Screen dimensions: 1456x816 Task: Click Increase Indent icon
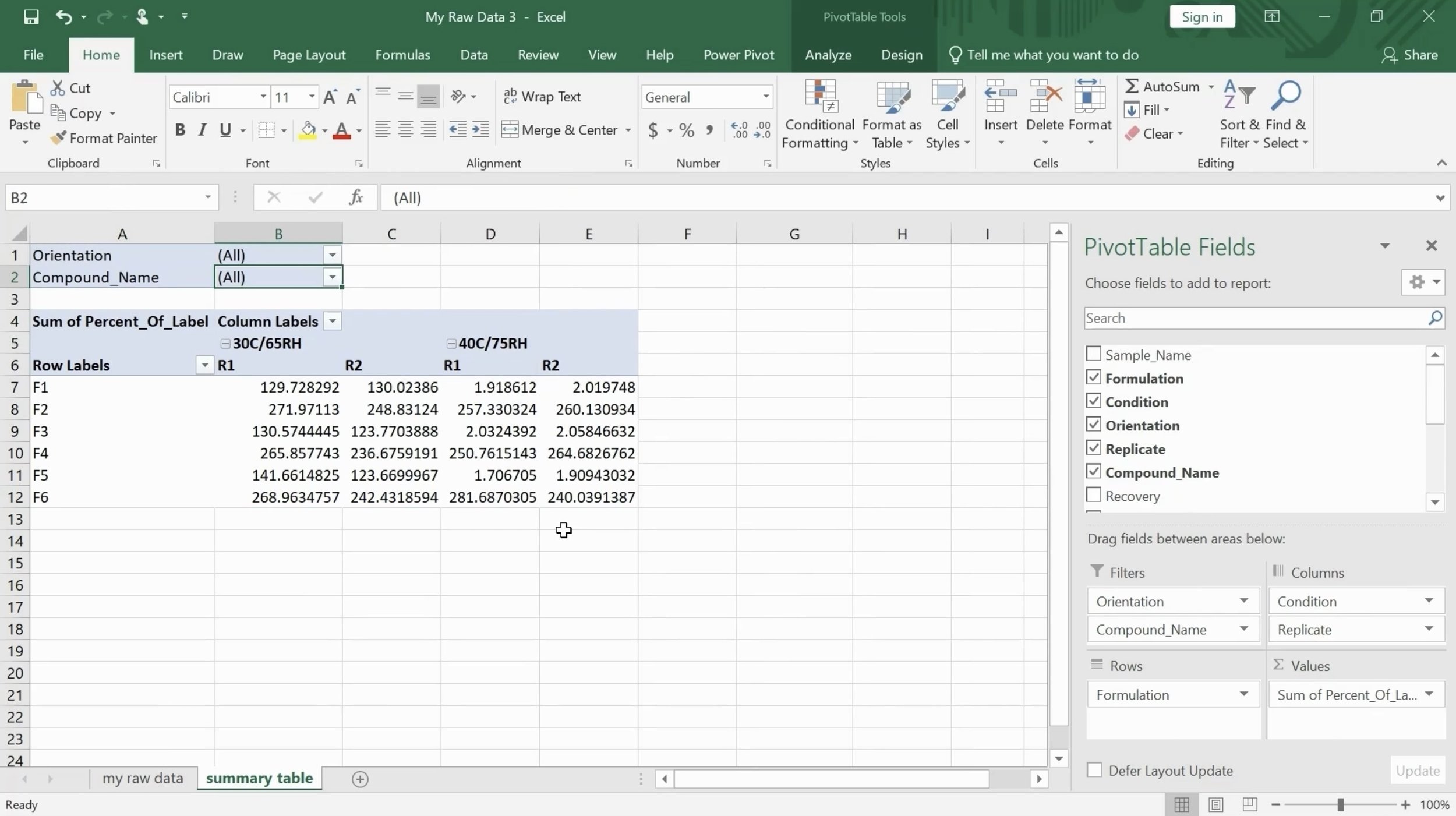click(480, 129)
